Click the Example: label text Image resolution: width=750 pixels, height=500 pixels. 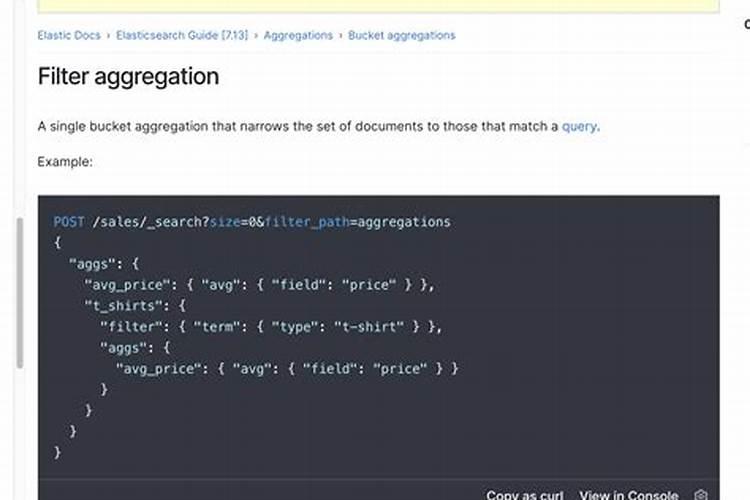click(65, 162)
